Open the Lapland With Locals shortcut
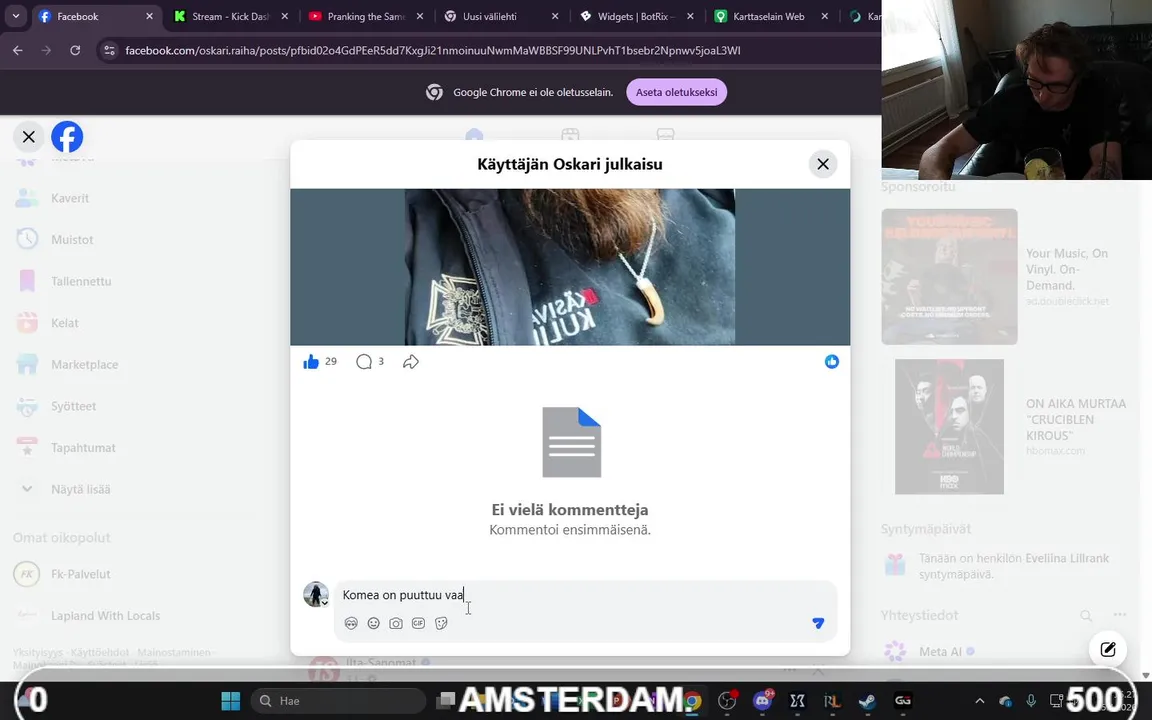 105,616
